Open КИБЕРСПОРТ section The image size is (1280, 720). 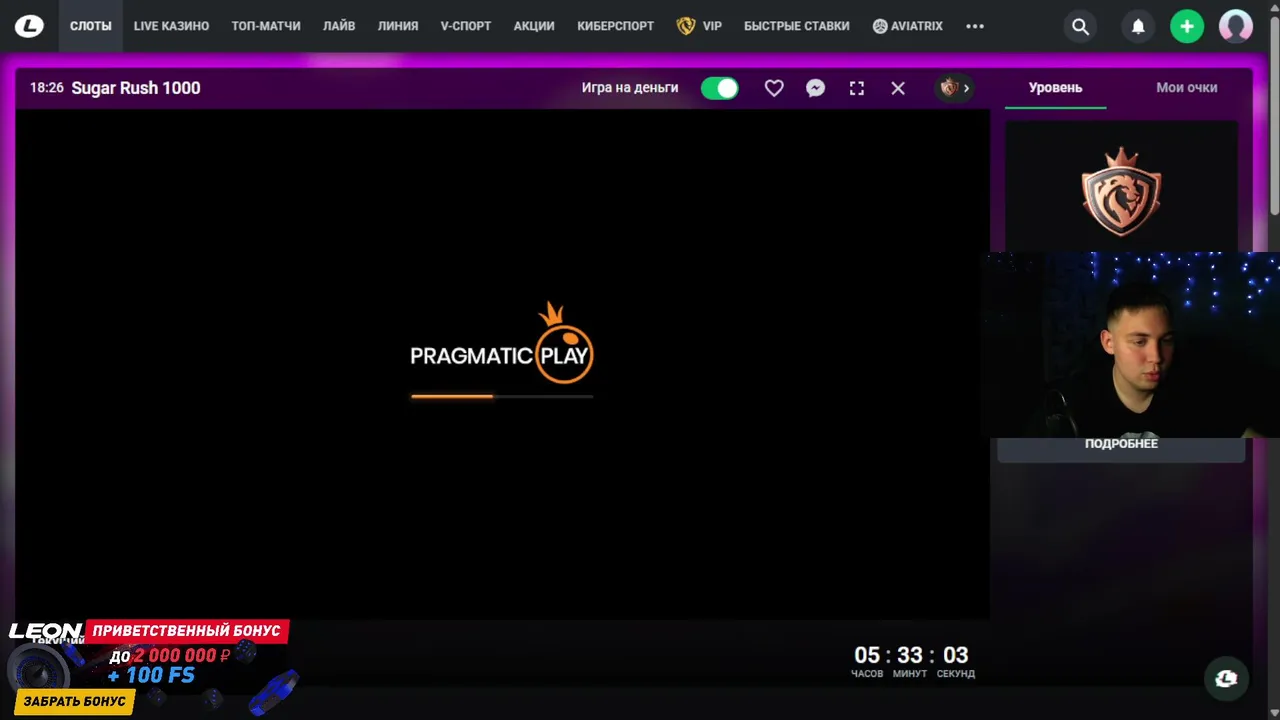[615, 26]
